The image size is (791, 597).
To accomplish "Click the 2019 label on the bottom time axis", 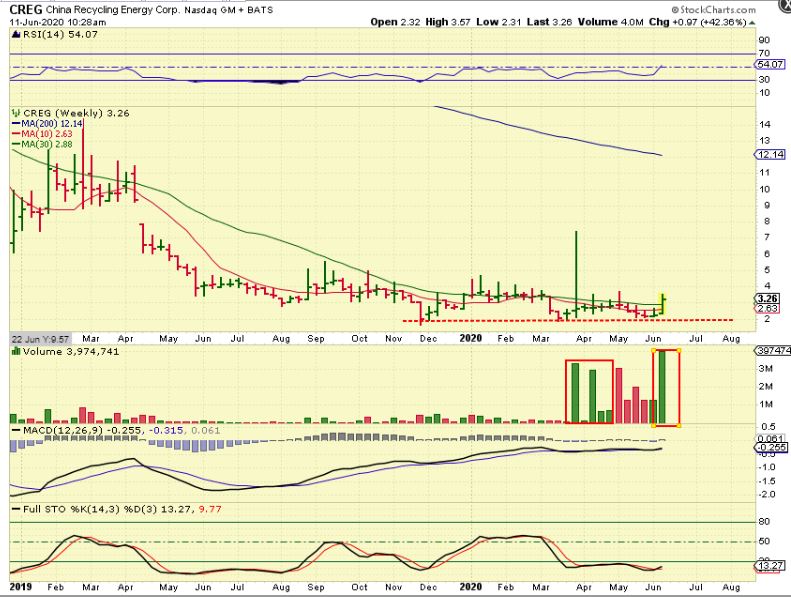I will [x=21, y=587].
